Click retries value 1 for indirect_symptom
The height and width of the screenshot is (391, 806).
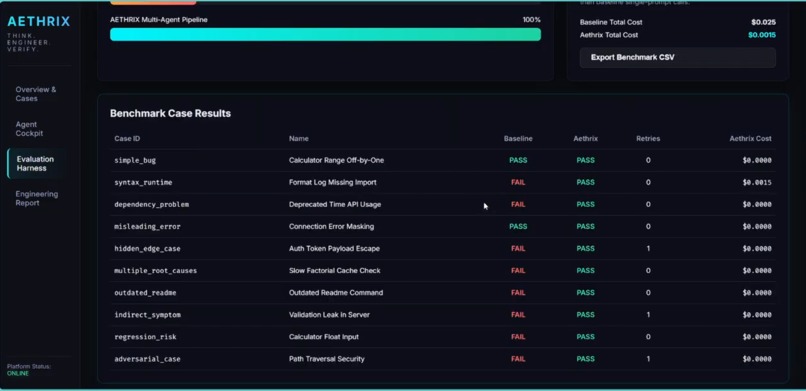click(x=648, y=315)
